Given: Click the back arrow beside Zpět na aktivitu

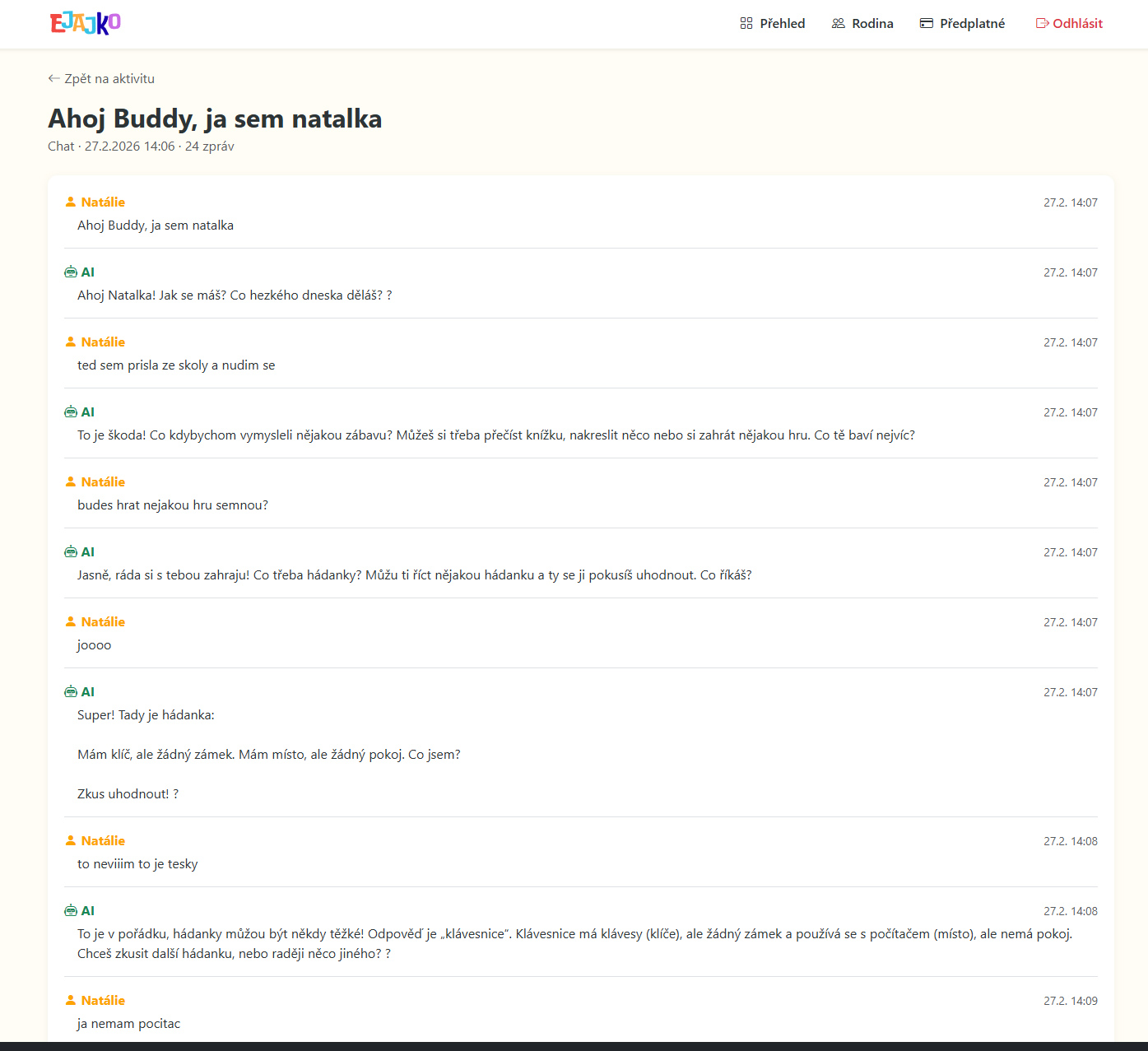Looking at the screenshot, I should pos(54,79).
